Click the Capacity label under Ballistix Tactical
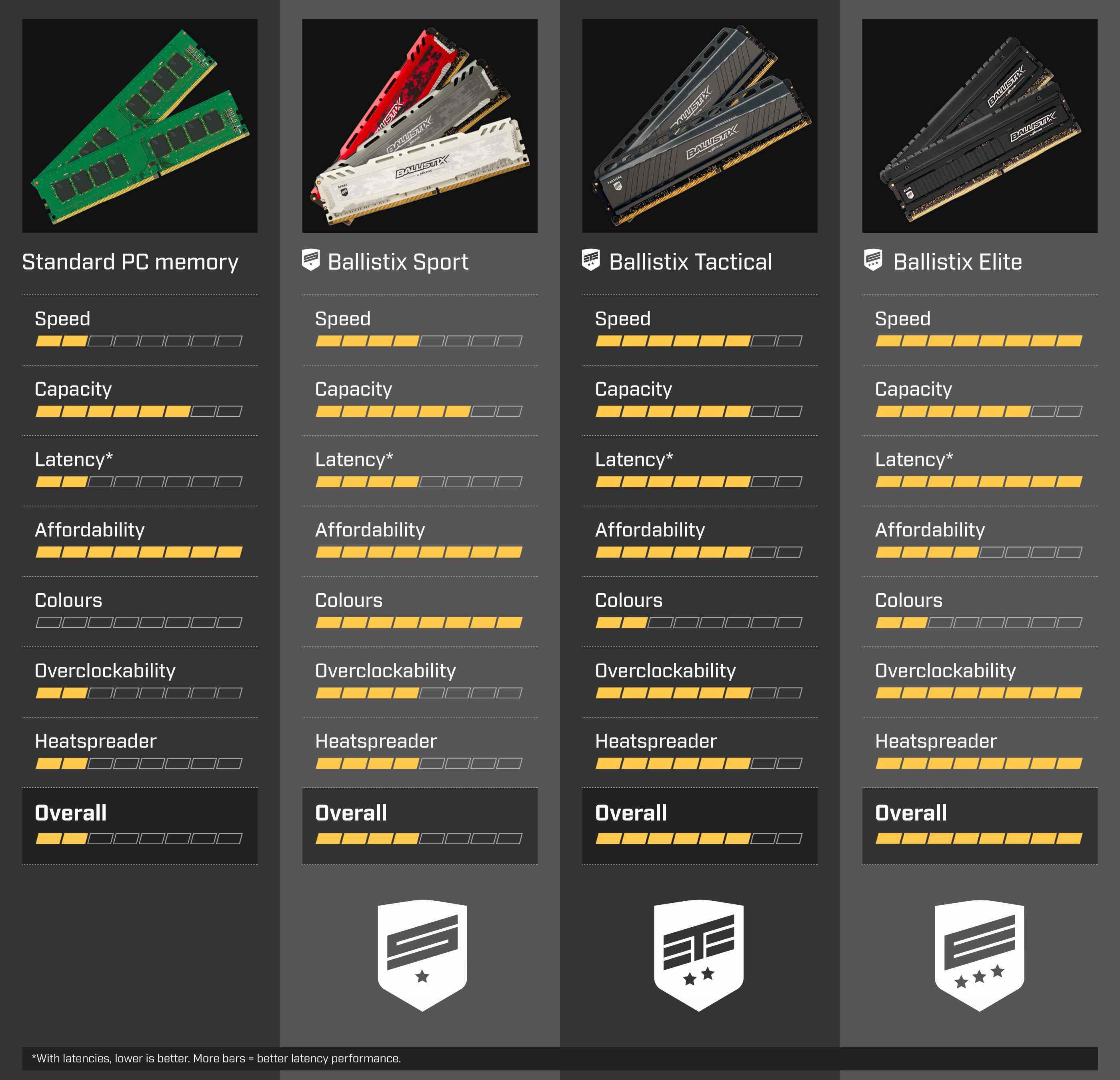 [x=633, y=390]
